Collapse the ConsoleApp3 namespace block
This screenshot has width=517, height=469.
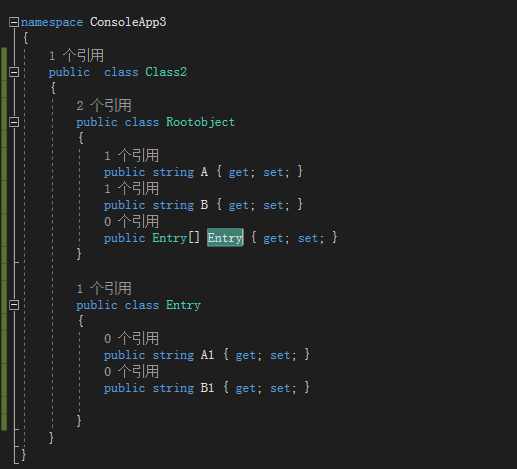14,22
